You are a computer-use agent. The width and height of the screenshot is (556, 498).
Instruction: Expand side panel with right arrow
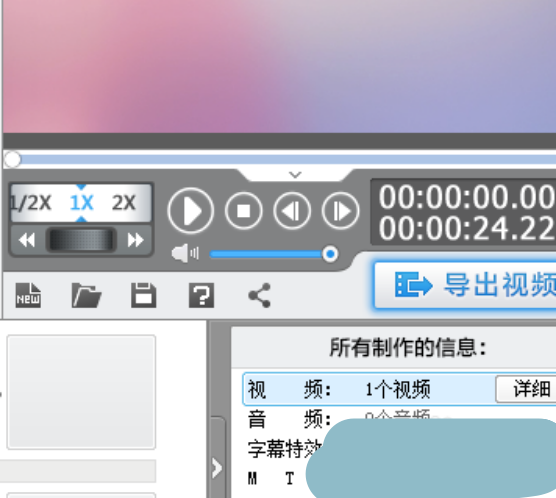[x=217, y=468]
